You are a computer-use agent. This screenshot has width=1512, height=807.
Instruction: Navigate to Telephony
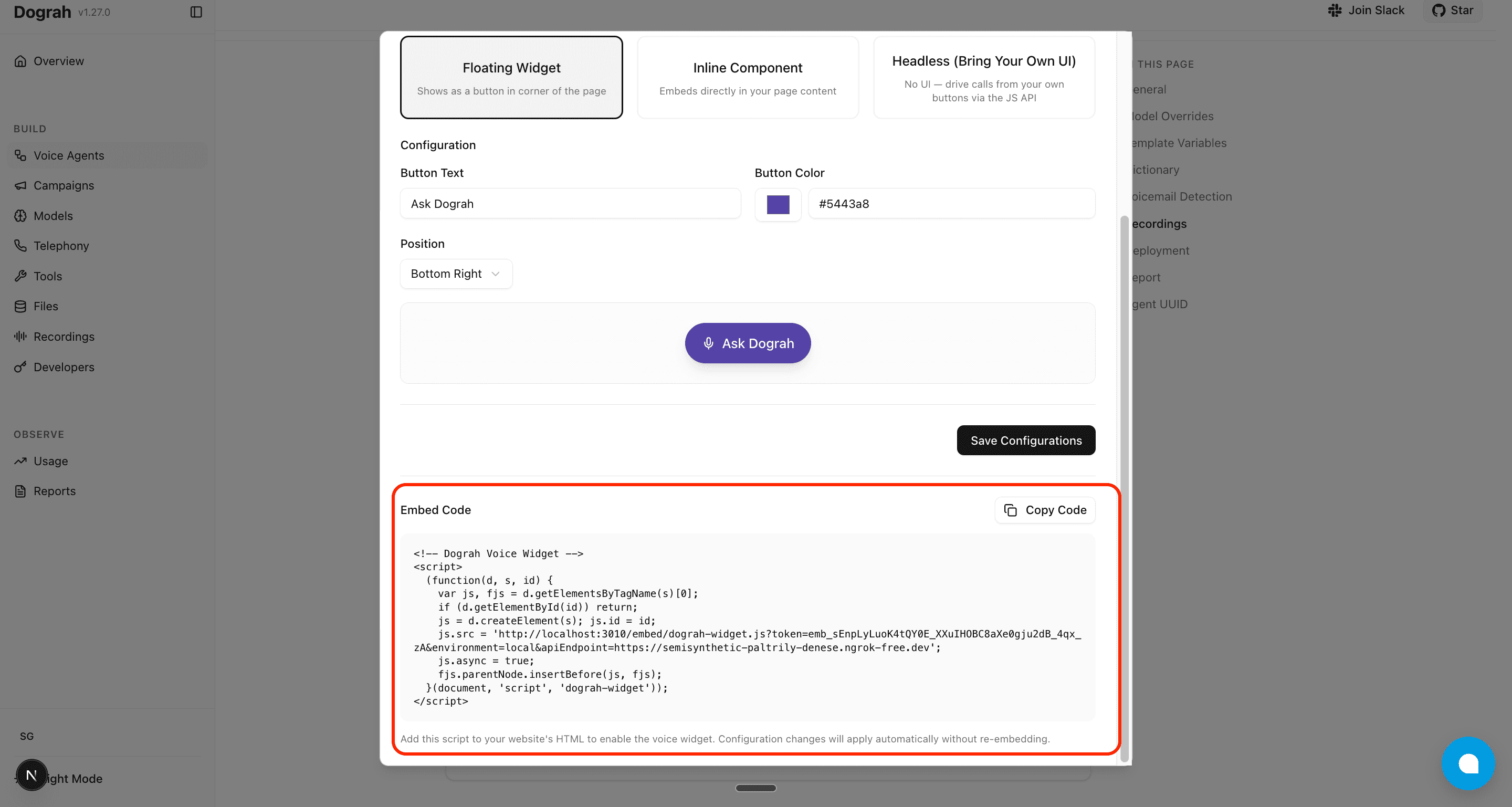[108, 246]
